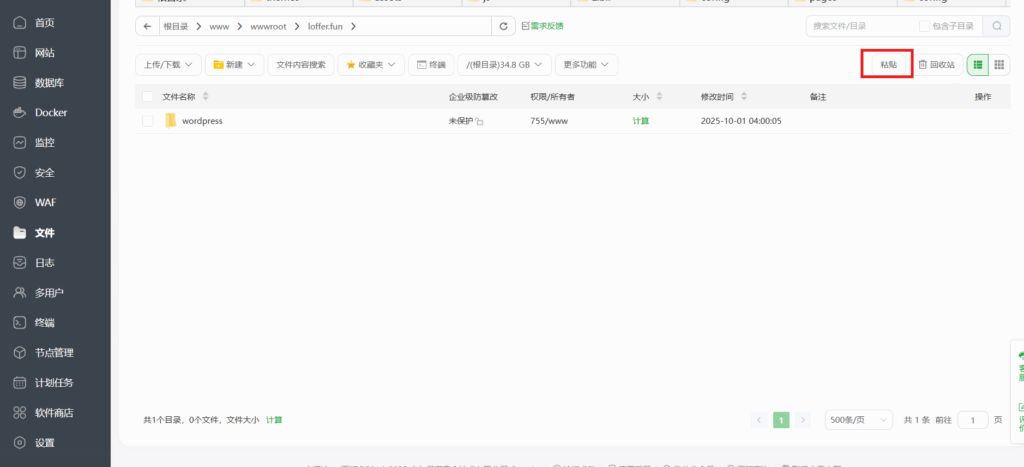This screenshot has width=1024, height=467.
Task: Go to the previous page arrow
Action: click(759, 420)
